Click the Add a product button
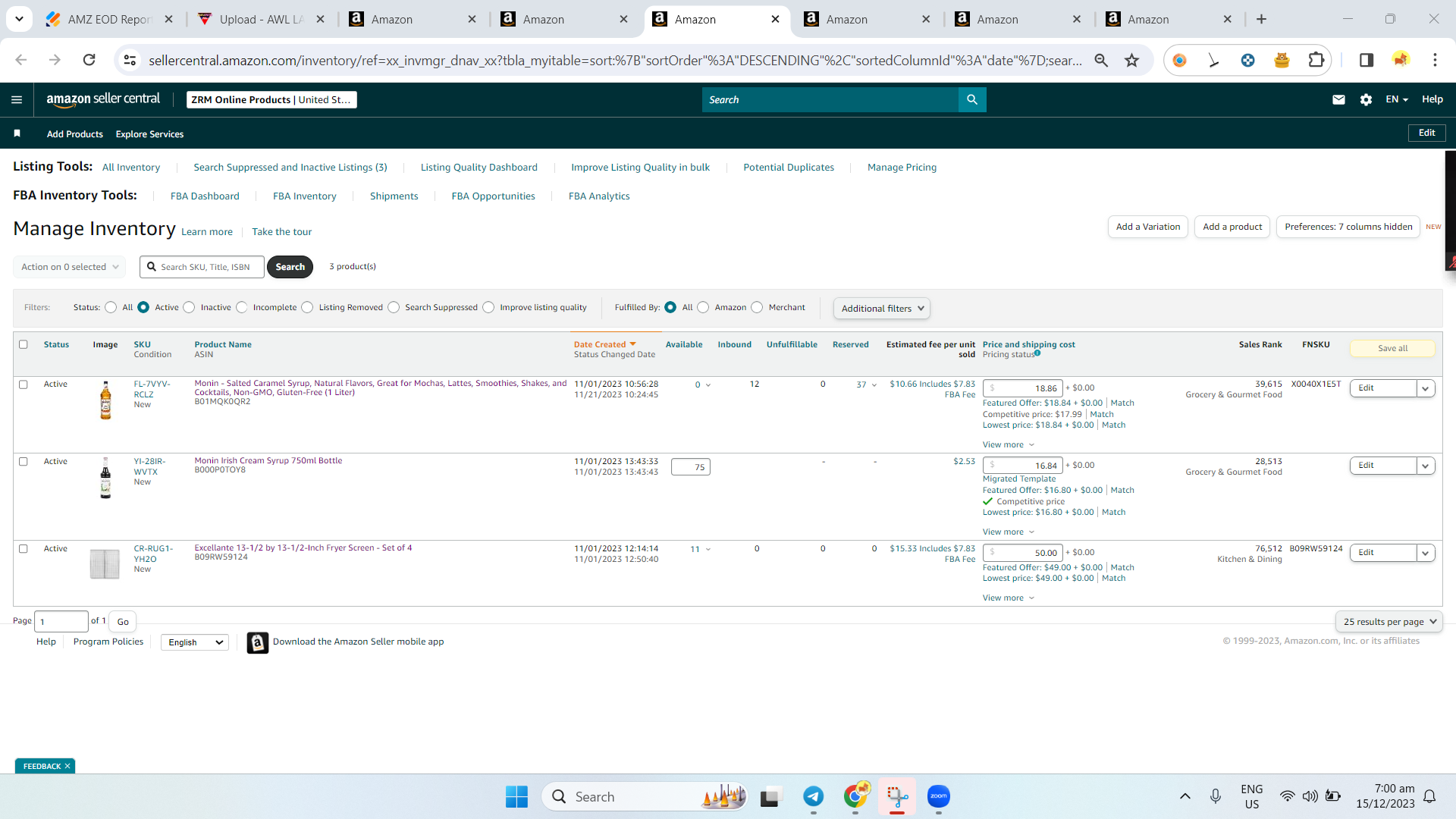 (1232, 227)
